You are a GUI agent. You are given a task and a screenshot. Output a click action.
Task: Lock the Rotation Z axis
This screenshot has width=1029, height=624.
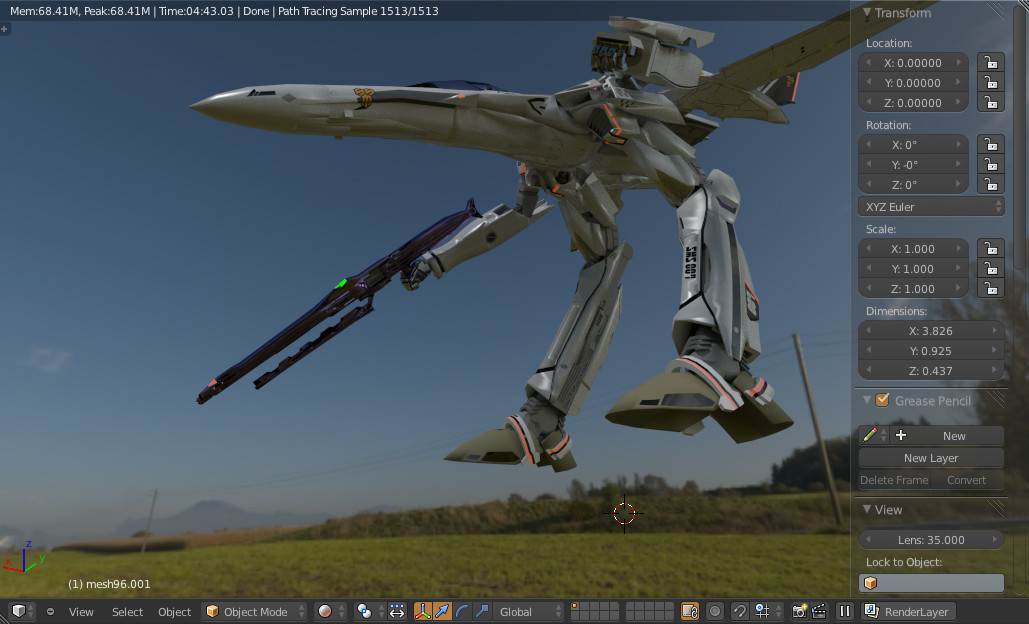coord(990,184)
